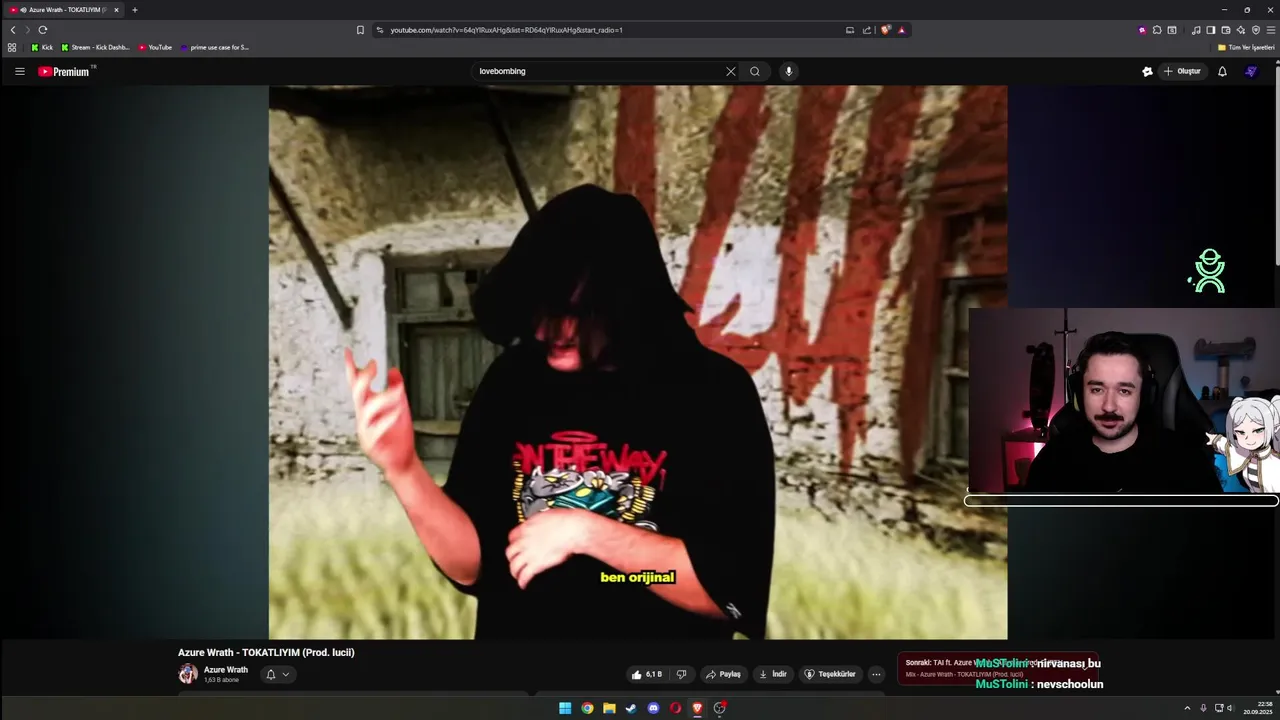Open Brave from the taskbar

point(697,708)
